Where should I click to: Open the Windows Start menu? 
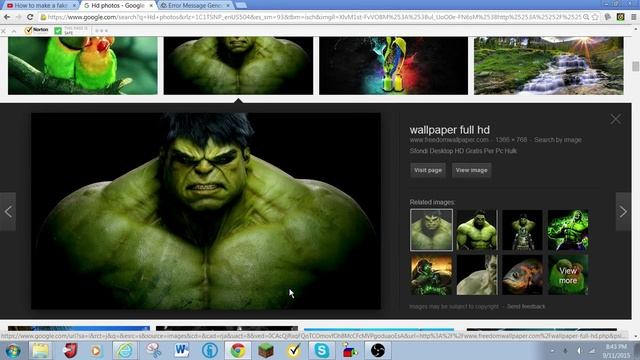[13, 351]
